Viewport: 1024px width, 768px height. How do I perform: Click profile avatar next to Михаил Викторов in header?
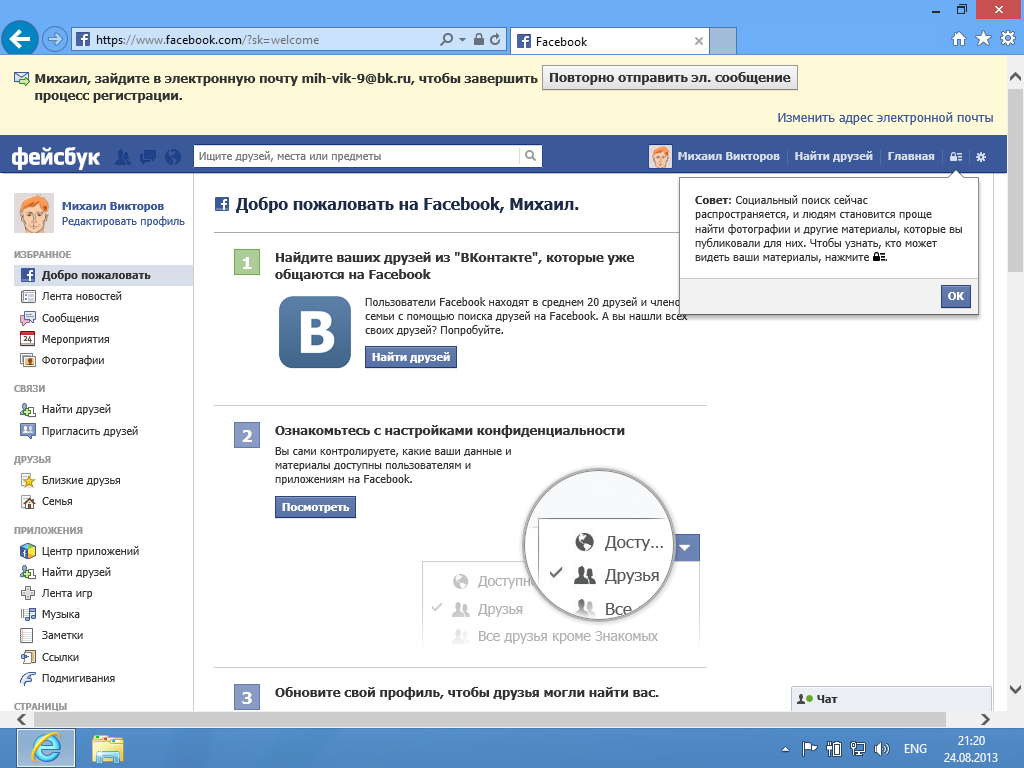point(660,157)
